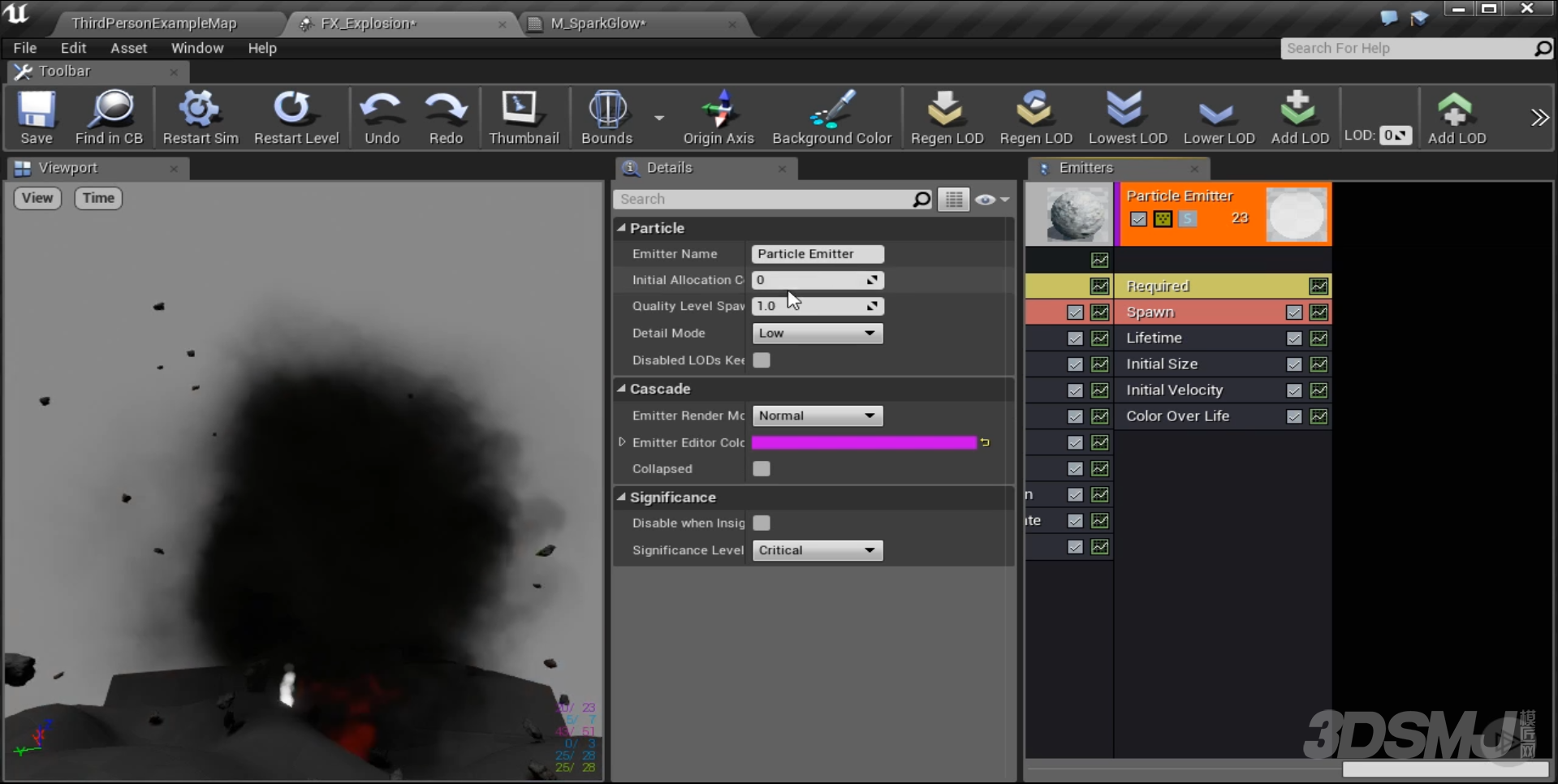Enable Disable when Insignificant checkbox
This screenshot has width=1558, height=784.
tap(762, 523)
